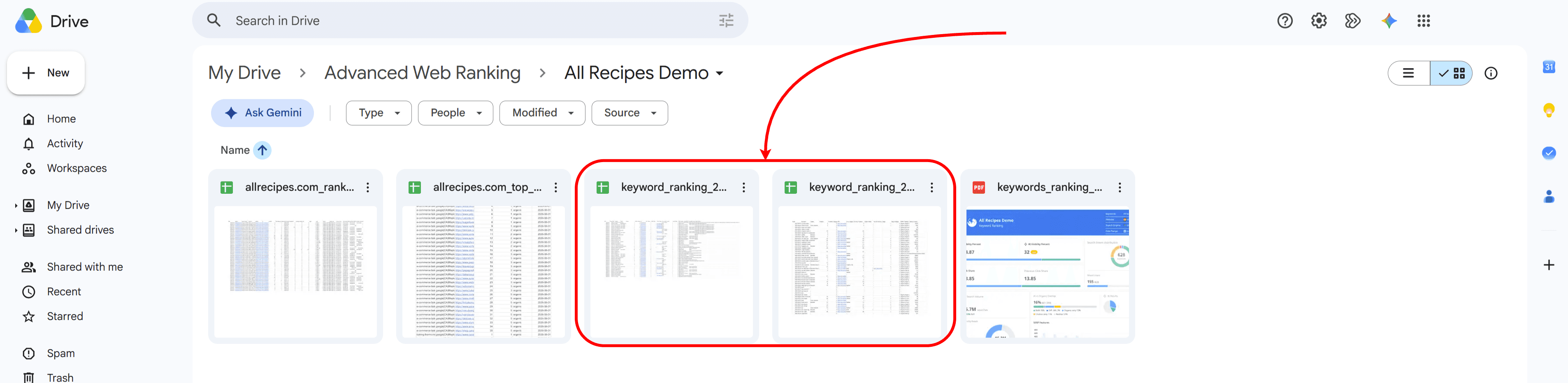This screenshot has width=1568, height=383.
Task: Sort by Name column header
Action: point(235,150)
